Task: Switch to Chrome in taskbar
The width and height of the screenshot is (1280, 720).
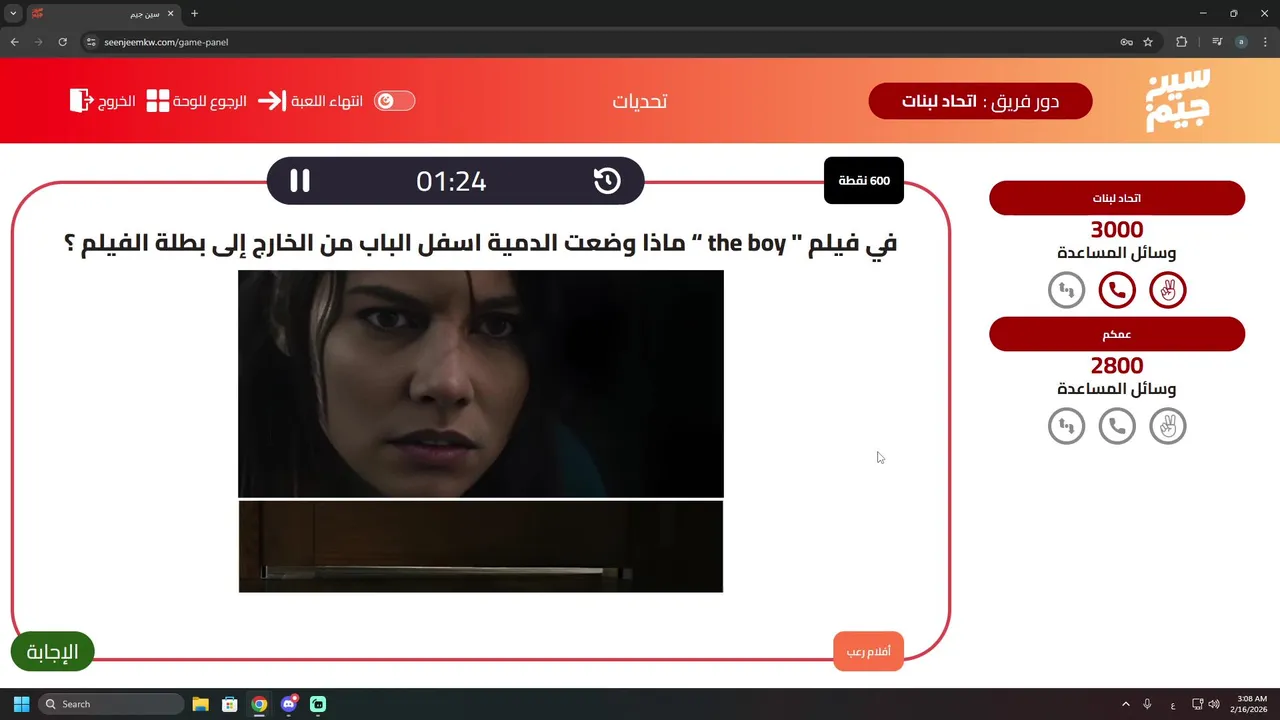Action: click(x=259, y=704)
